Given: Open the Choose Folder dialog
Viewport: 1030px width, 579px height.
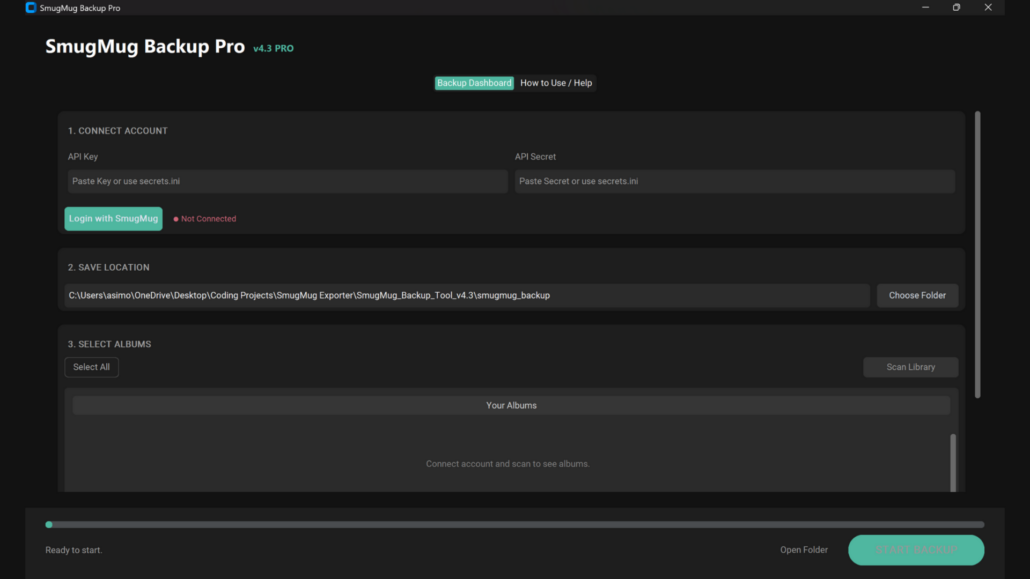Looking at the screenshot, I should click(x=916, y=295).
